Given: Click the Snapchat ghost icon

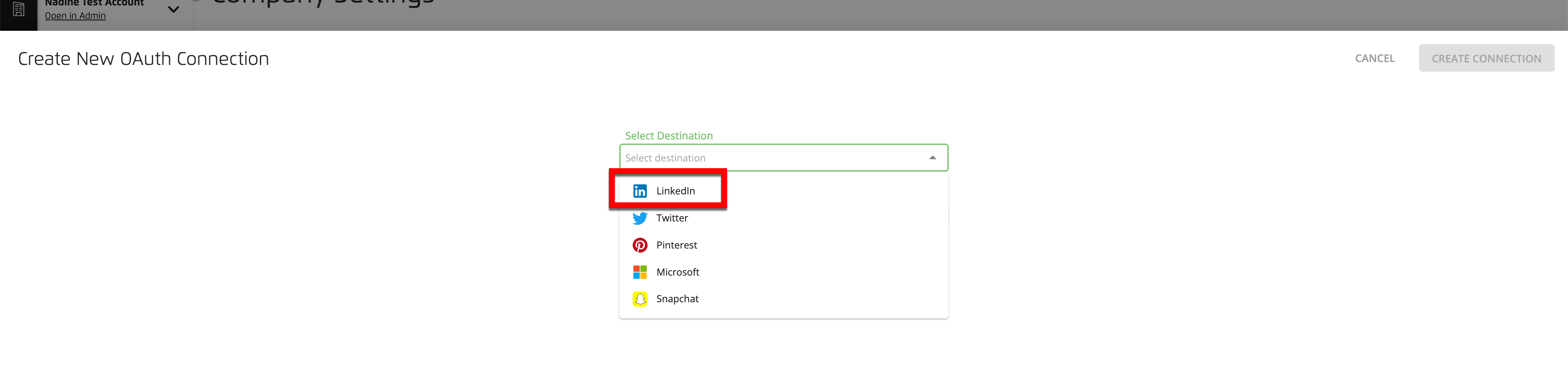Looking at the screenshot, I should tap(640, 299).
